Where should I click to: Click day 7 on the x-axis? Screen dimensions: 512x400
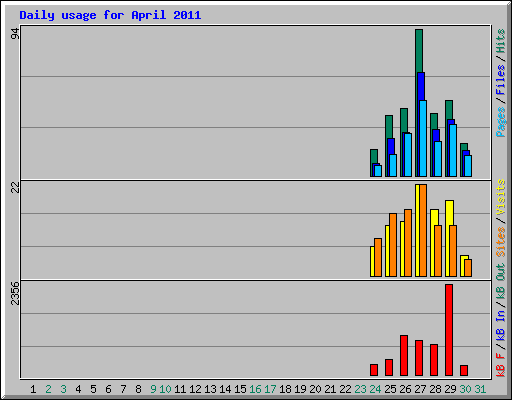[123, 389]
